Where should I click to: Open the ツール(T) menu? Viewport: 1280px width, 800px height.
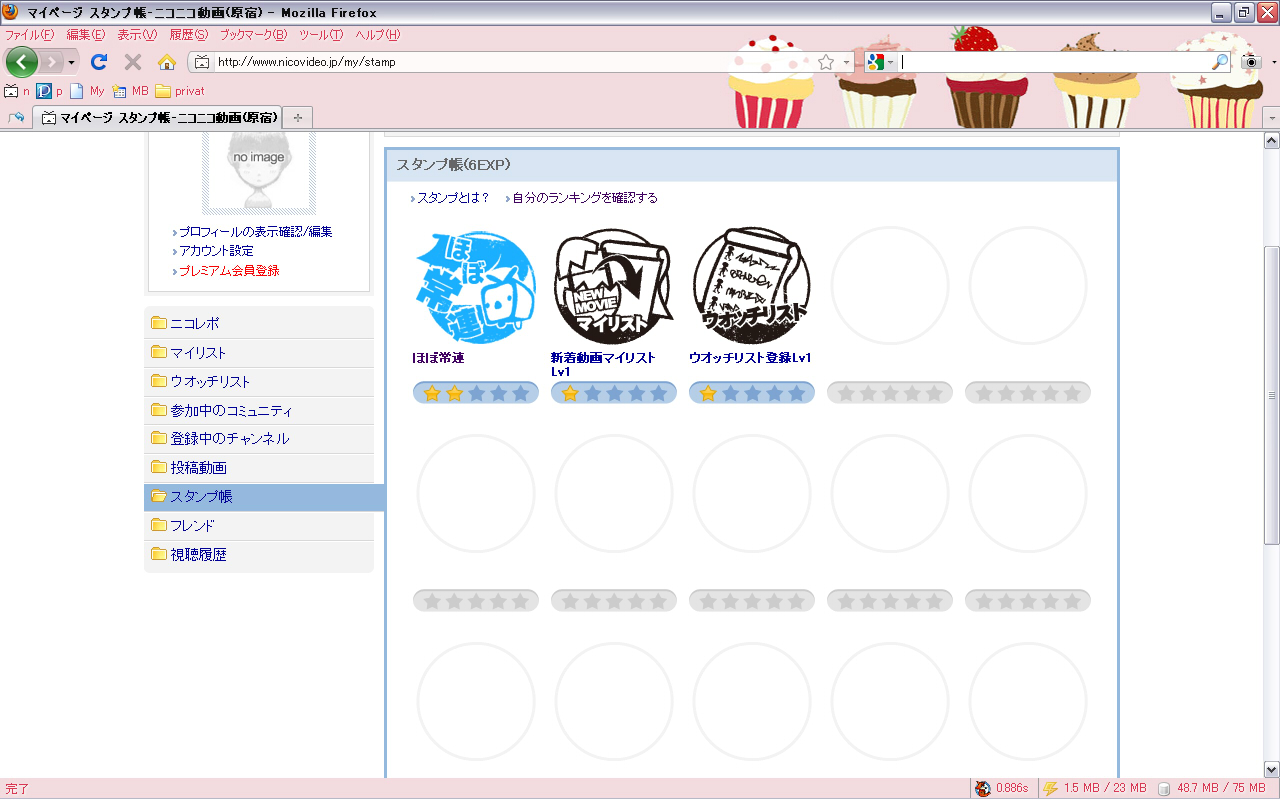coord(321,35)
